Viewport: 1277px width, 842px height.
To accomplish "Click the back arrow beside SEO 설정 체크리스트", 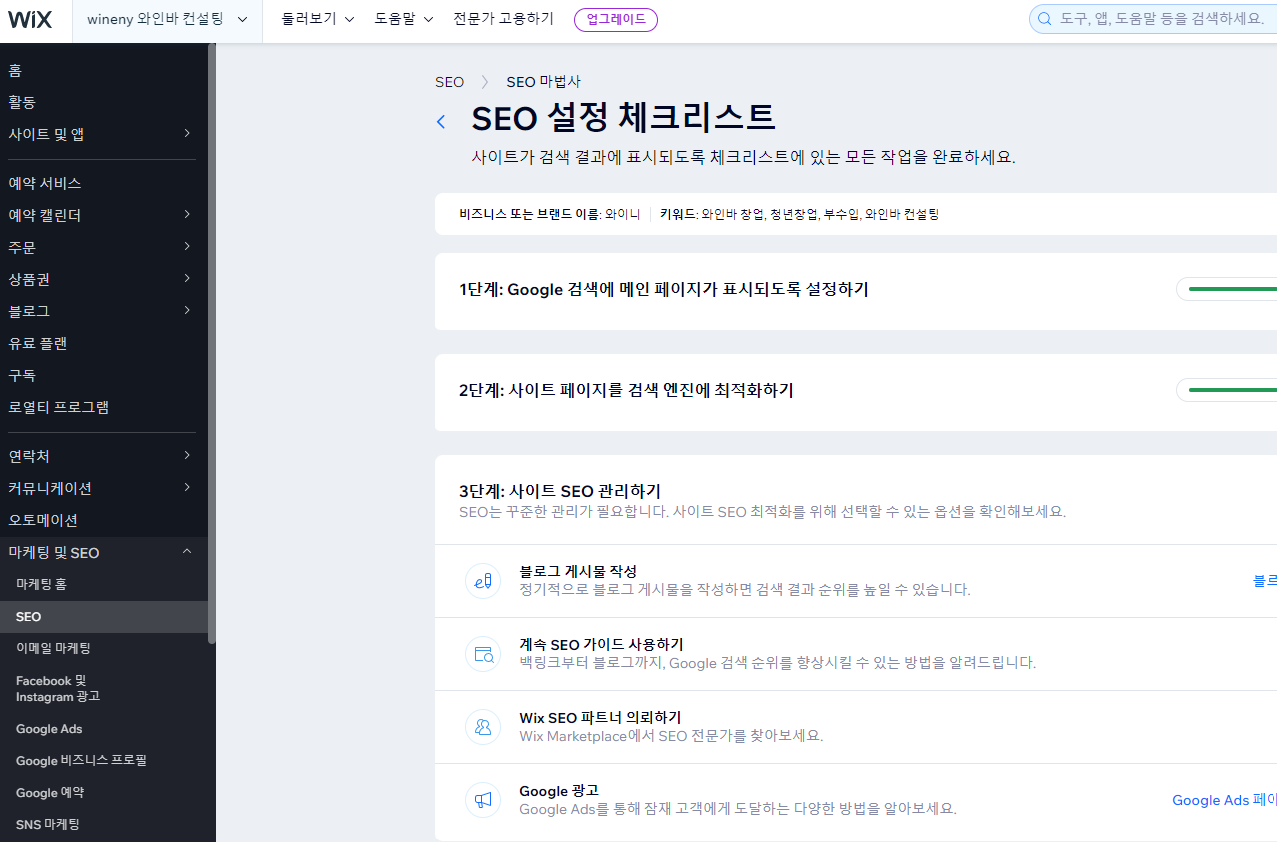I will click(x=440, y=121).
